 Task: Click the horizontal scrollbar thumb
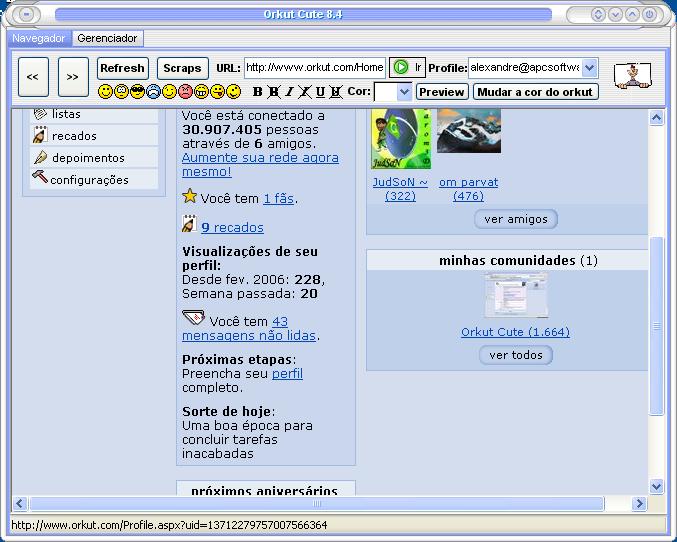click(316, 503)
